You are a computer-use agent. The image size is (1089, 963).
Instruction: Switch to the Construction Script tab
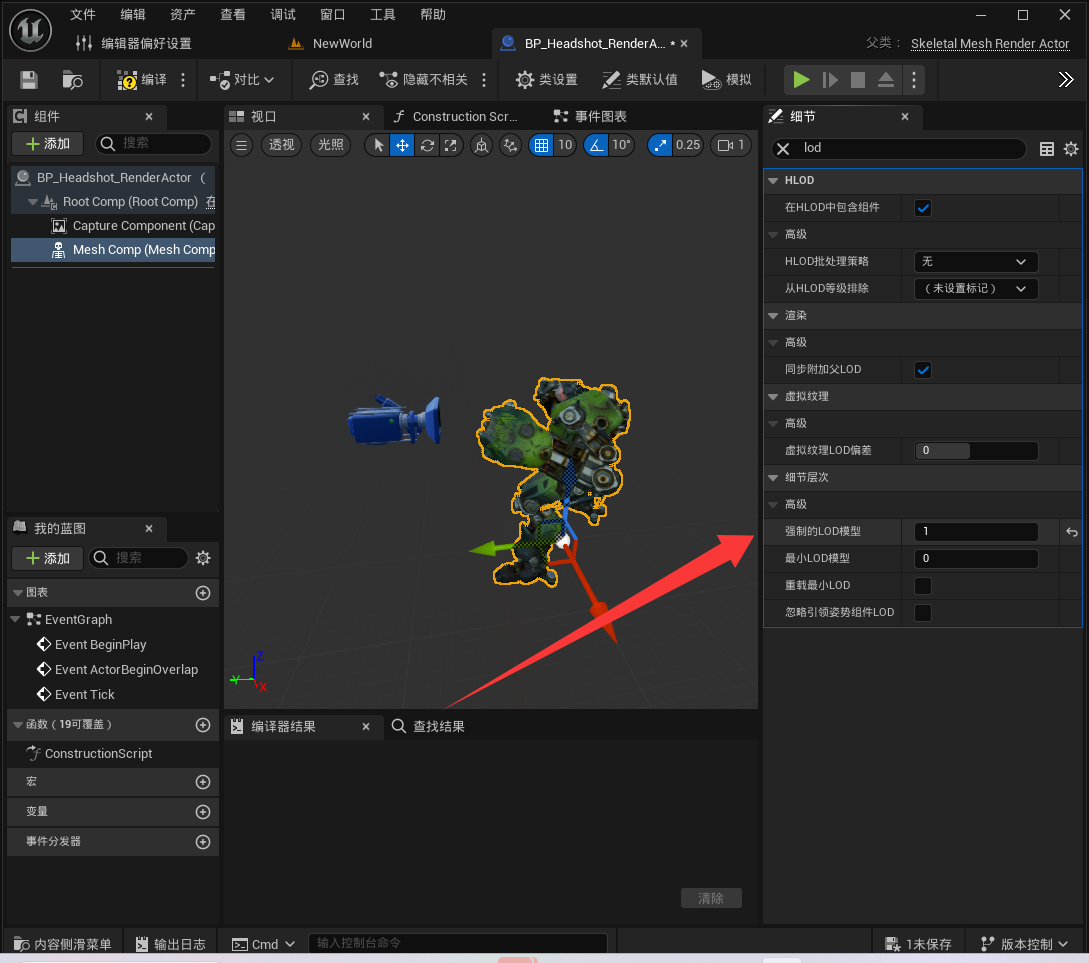(456, 117)
